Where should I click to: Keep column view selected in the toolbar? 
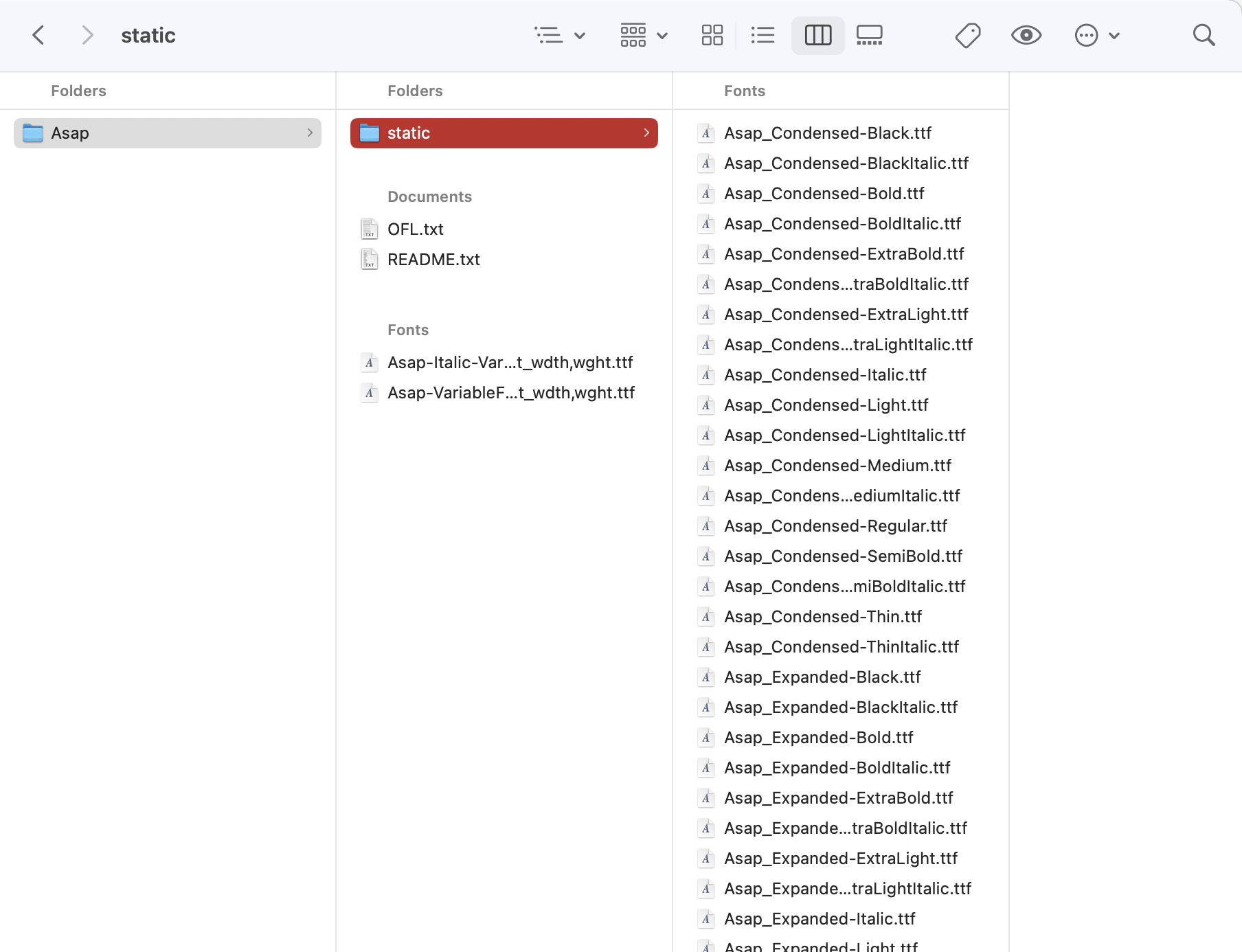pyautogui.click(x=817, y=34)
